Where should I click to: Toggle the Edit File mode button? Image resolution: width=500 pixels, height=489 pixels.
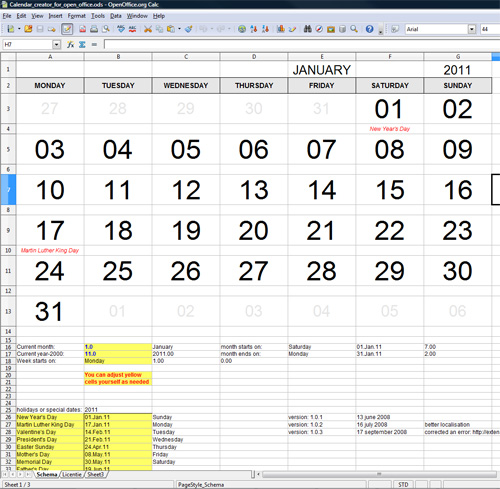[67, 29]
